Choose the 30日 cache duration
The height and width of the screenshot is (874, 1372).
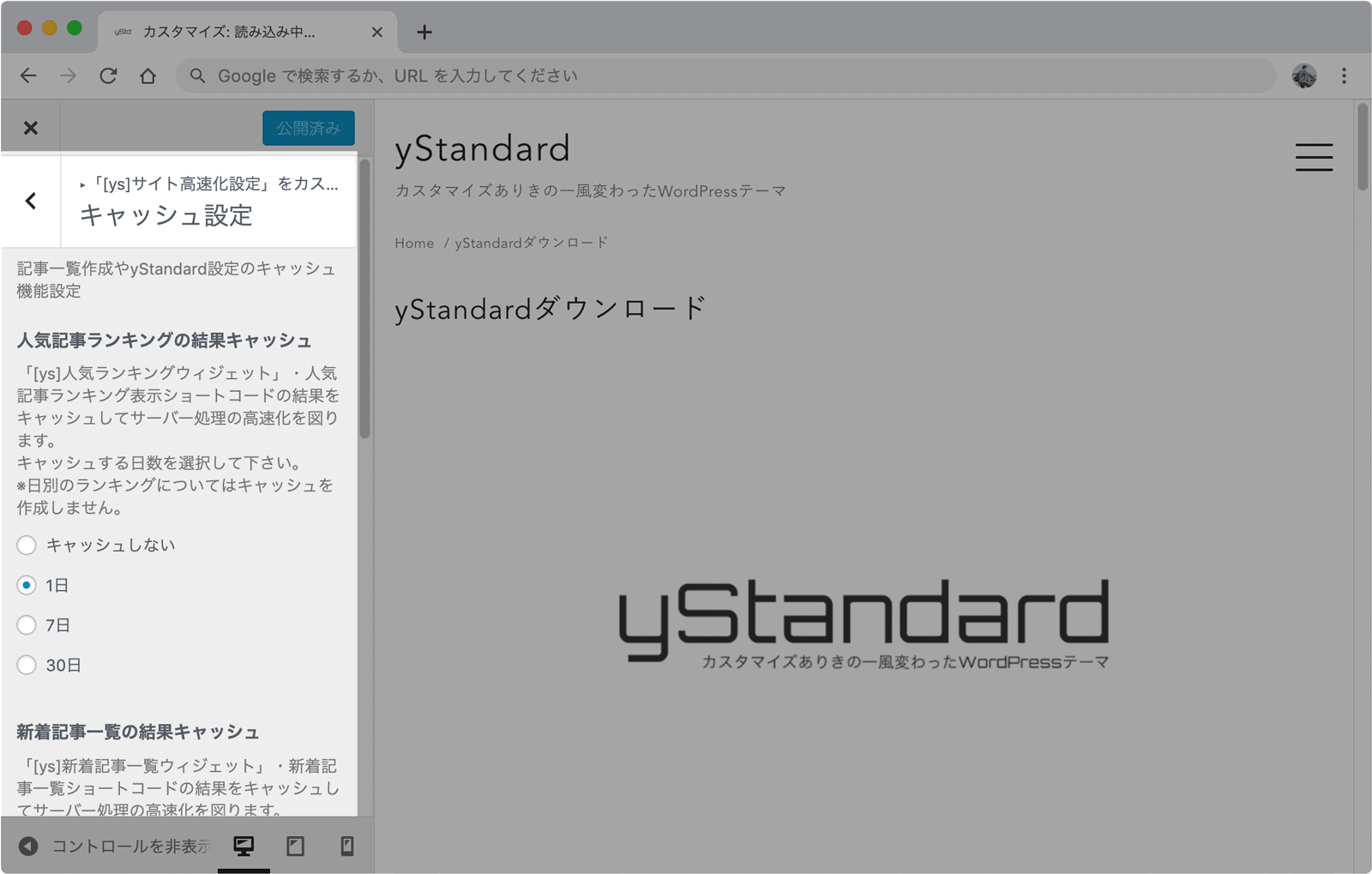tap(27, 665)
